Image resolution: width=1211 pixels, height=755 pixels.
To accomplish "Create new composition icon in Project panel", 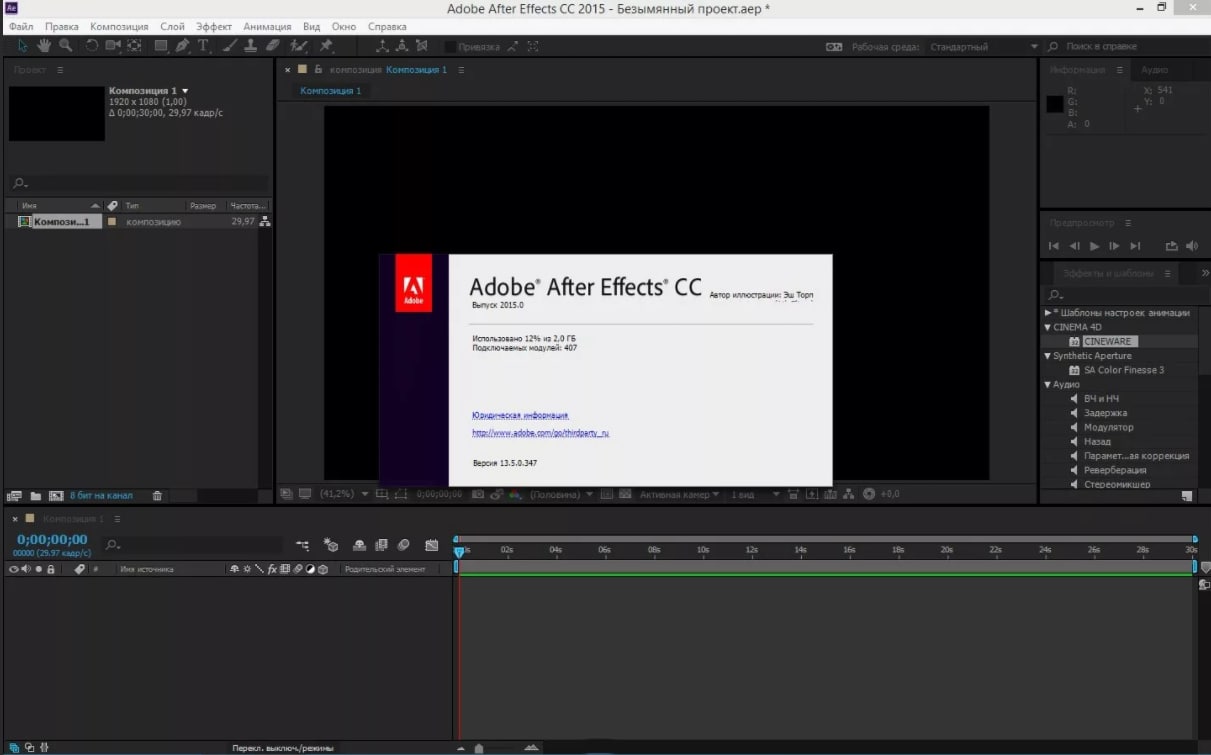I will coord(56,495).
